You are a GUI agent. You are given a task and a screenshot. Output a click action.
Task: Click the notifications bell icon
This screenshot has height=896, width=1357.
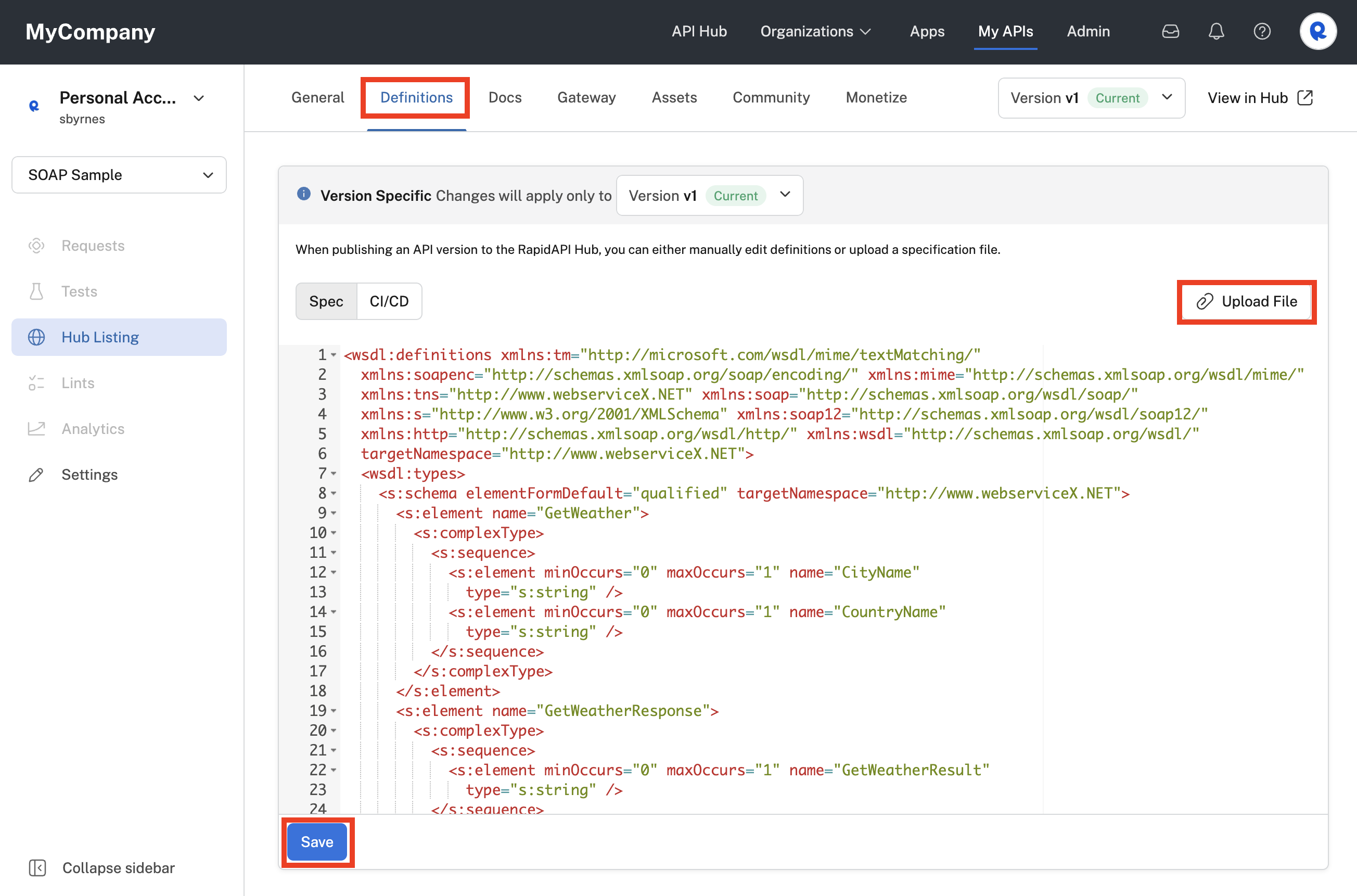[x=1216, y=31]
